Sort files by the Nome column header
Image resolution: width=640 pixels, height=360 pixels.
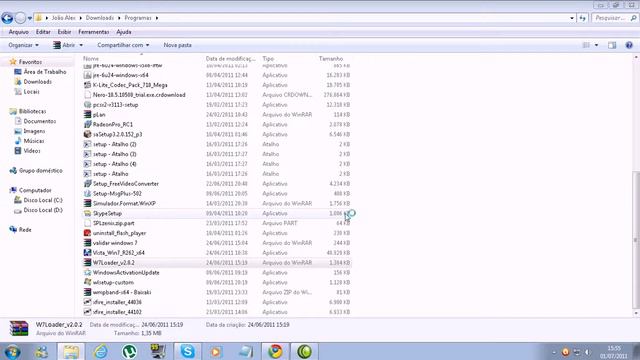(x=91, y=59)
